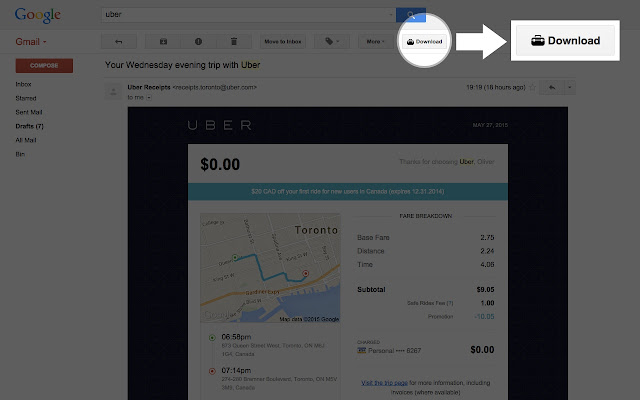
Task: Click the credit card icon next to Personal
Action: coord(362,351)
